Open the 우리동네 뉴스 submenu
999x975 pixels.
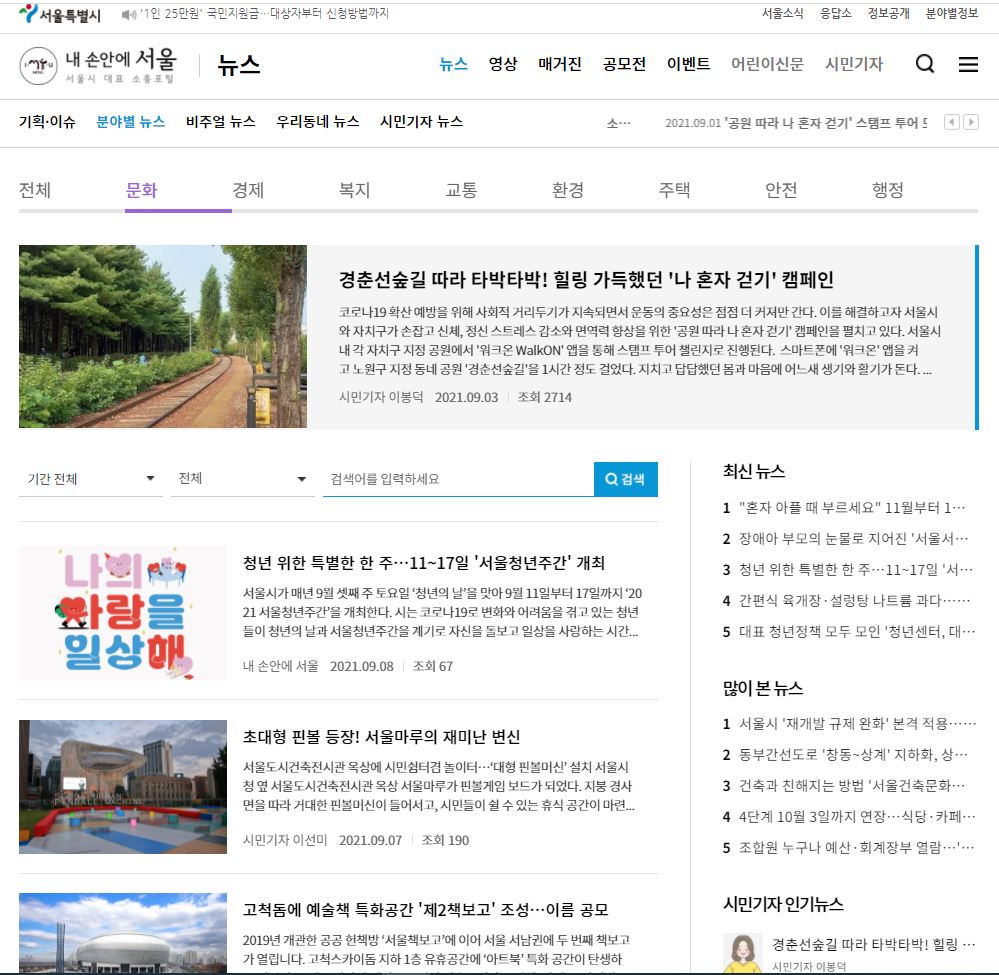318,122
